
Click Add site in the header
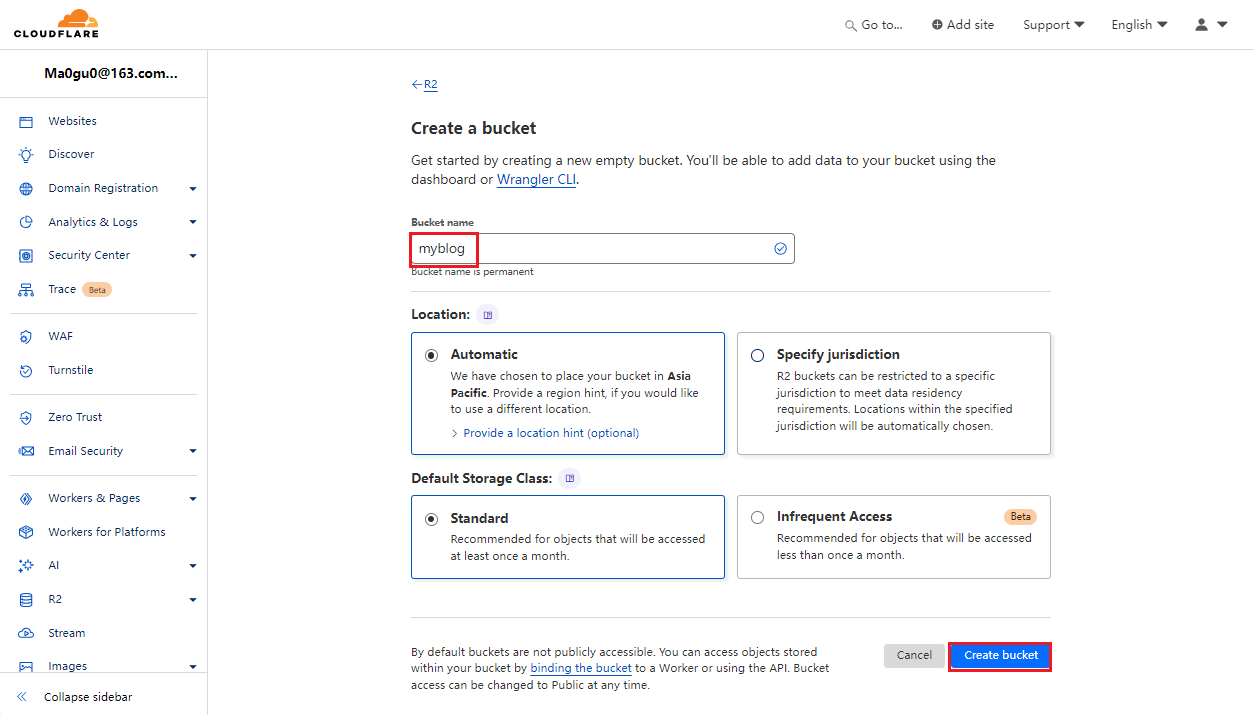coord(963,25)
